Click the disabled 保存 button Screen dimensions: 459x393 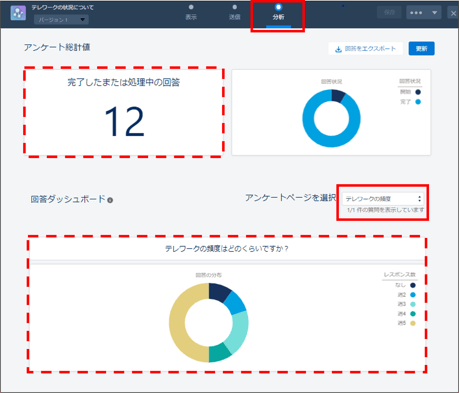[x=389, y=13]
